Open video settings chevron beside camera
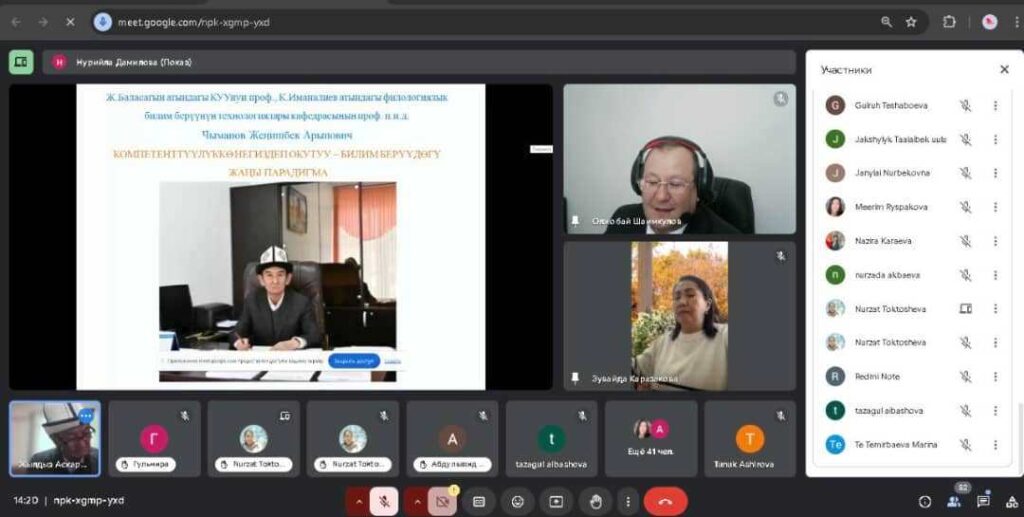Screen dimensions: 1024x517 tap(417, 501)
